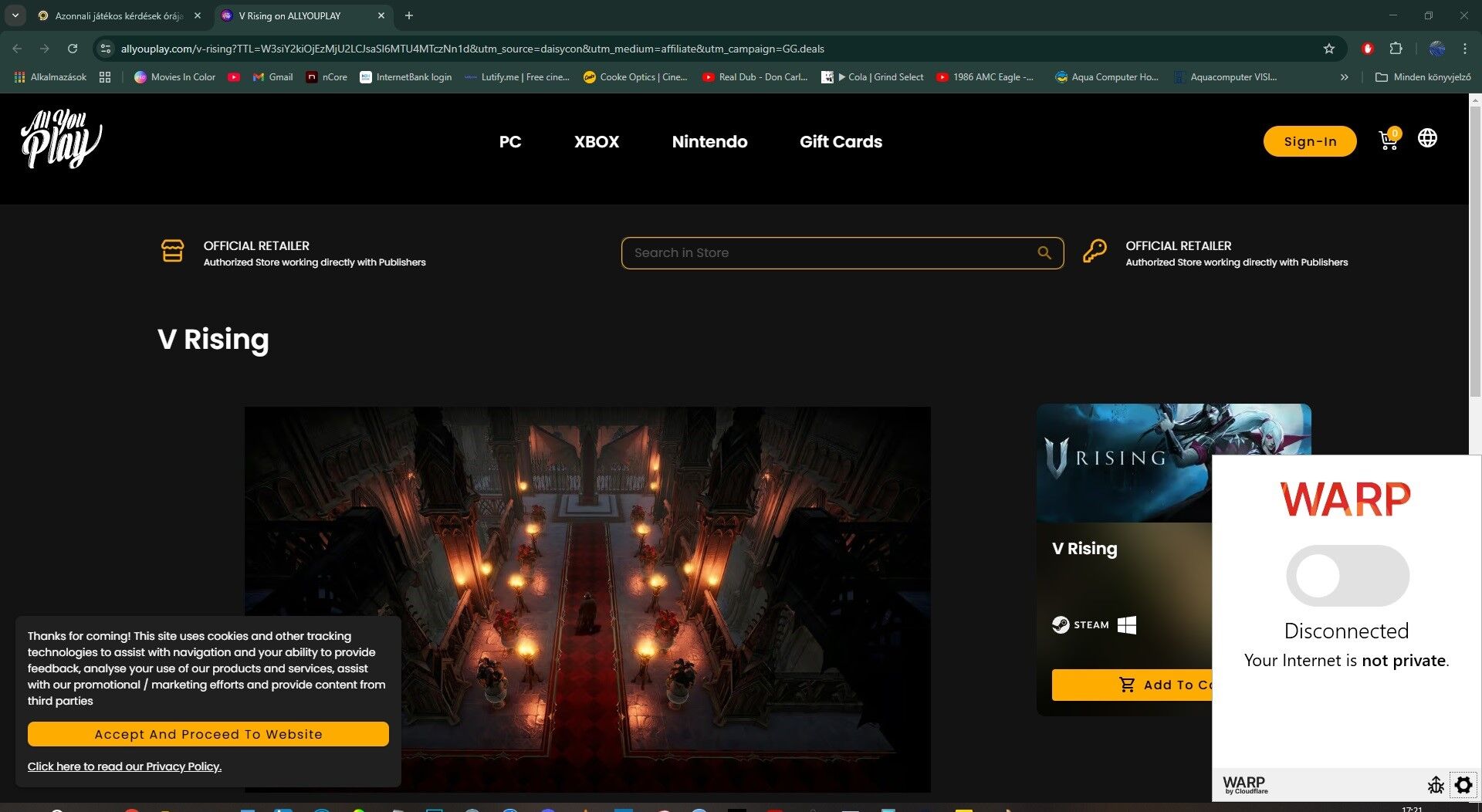
Task: Click the Steam platform icon
Action: coord(1080,624)
